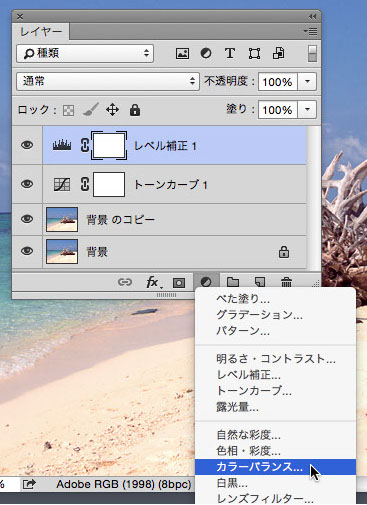
Task: Toggle visibility of the 背景 layer
Action: (27, 251)
